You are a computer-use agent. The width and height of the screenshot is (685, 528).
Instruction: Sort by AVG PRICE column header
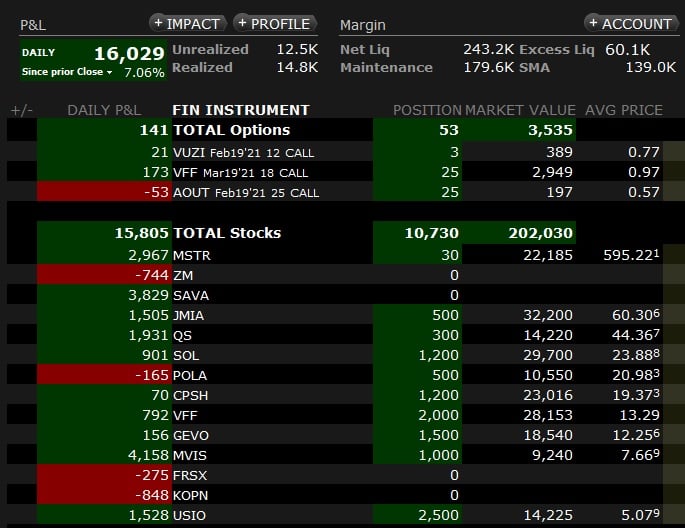click(x=624, y=110)
